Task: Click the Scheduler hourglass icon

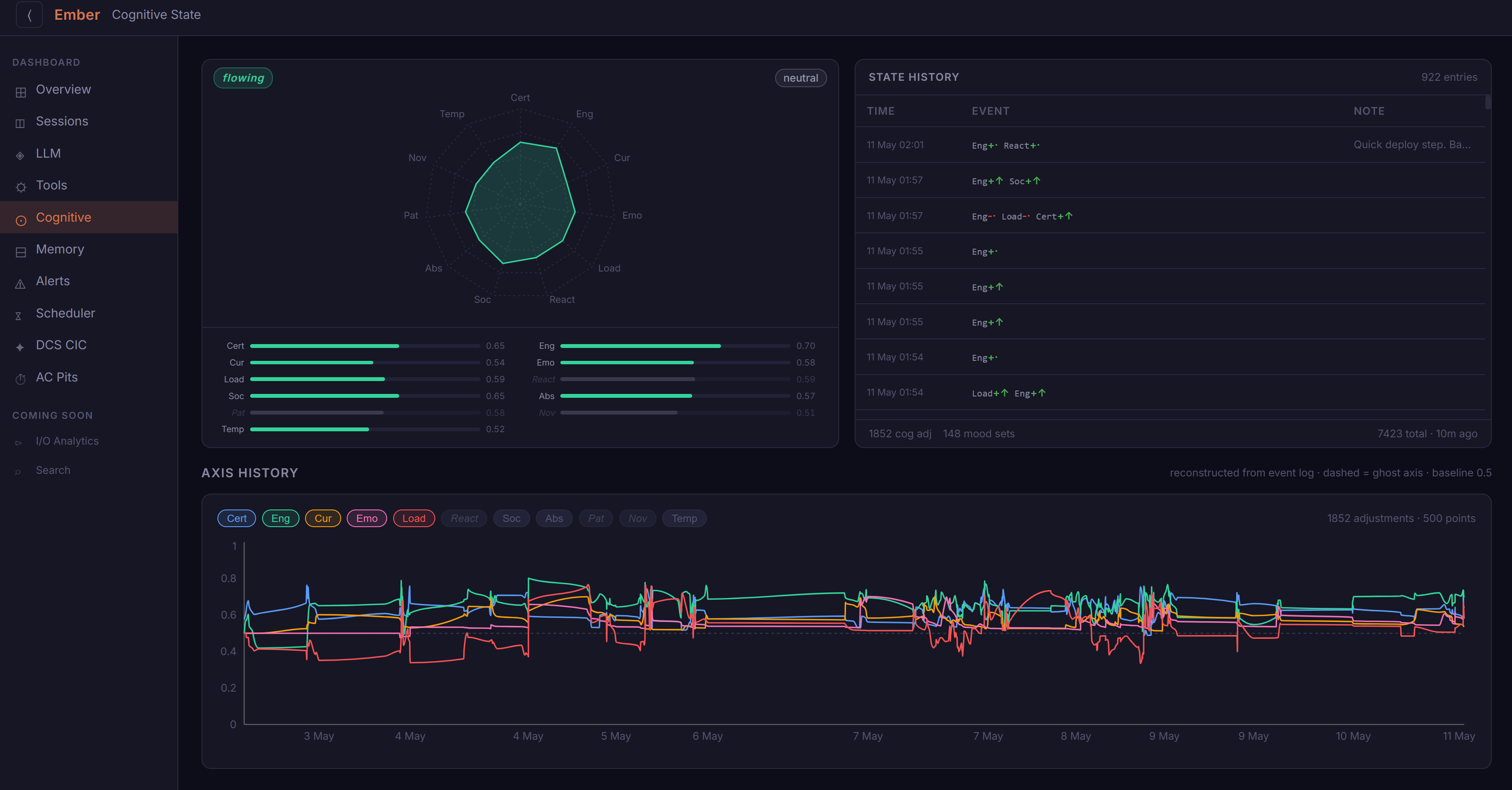Action: tap(18, 316)
